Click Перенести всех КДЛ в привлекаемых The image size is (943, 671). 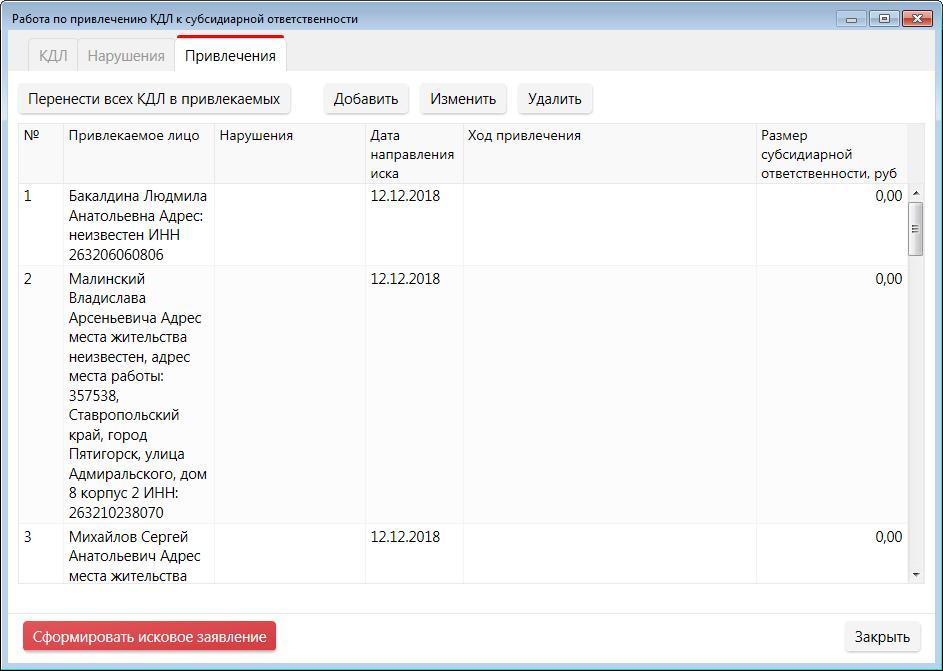pyautogui.click(x=154, y=99)
